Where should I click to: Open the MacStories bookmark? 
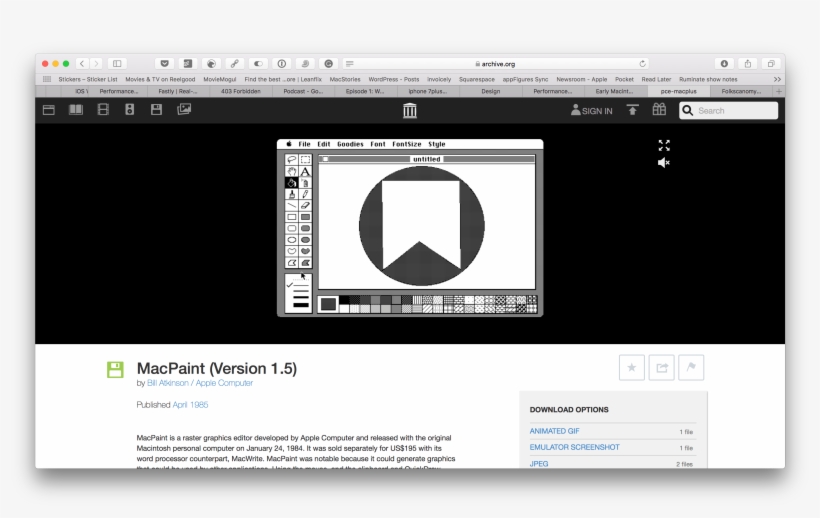(x=345, y=79)
